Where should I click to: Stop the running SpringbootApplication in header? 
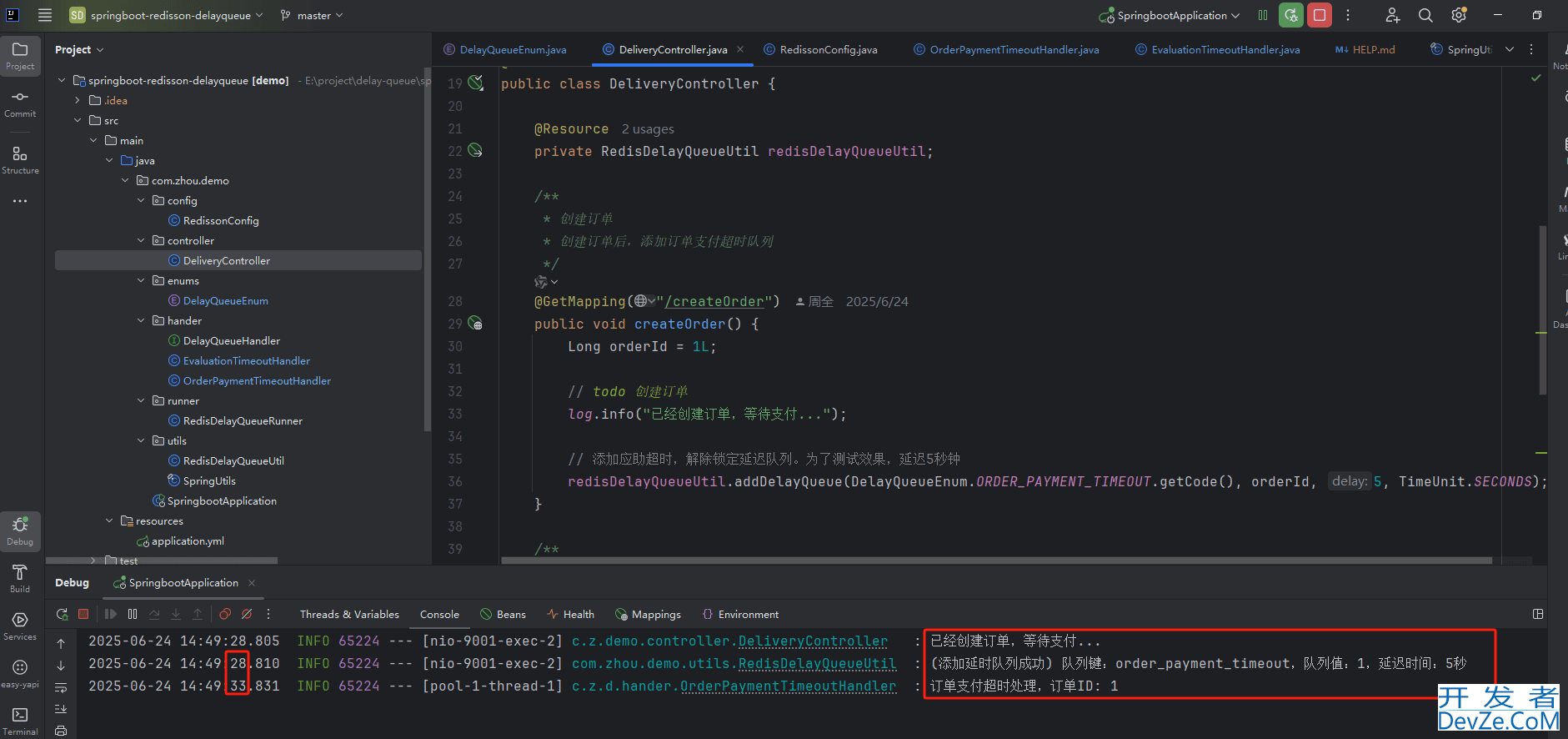point(1320,15)
